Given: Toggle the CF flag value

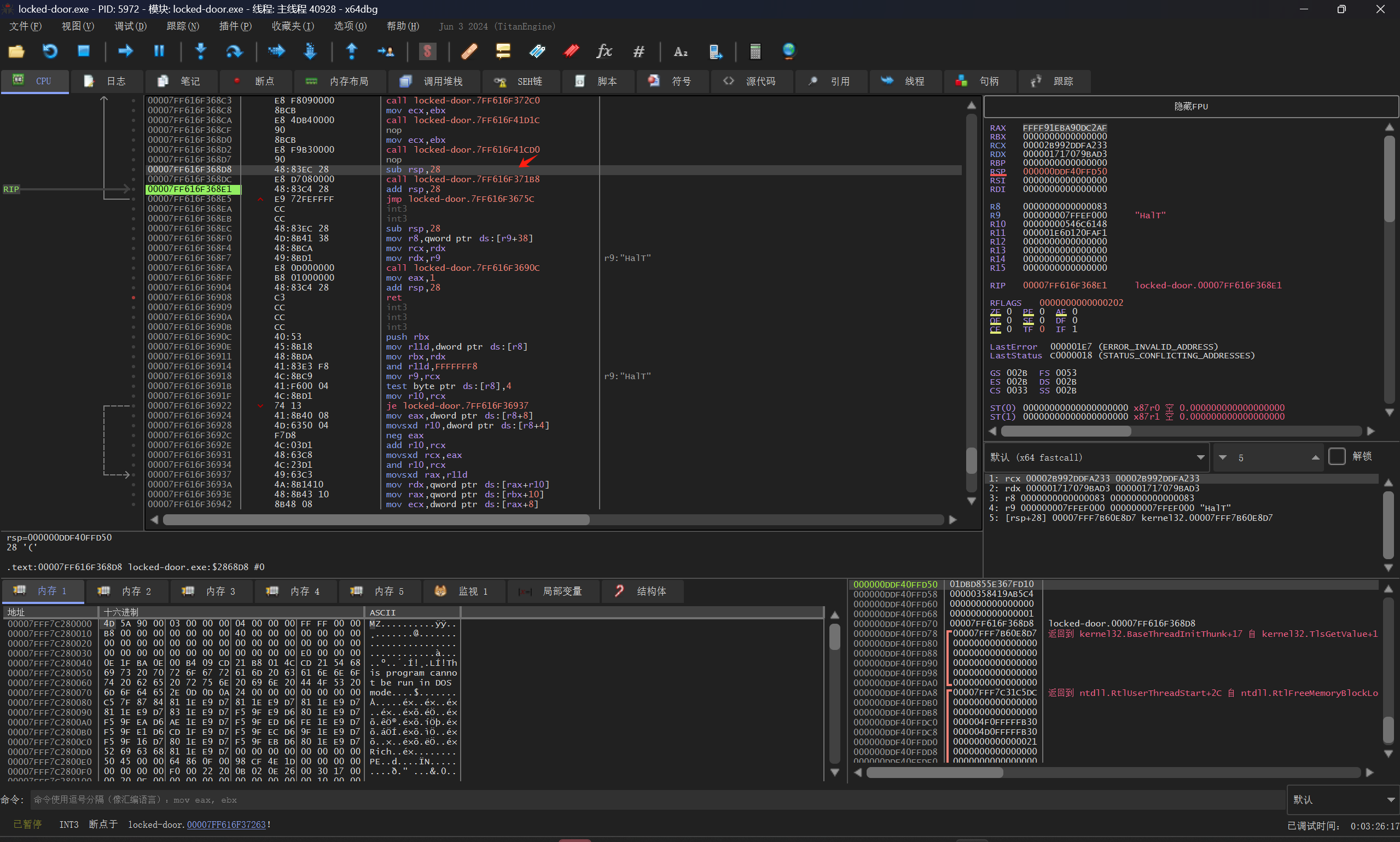Looking at the screenshot, I should (1009, 329).
